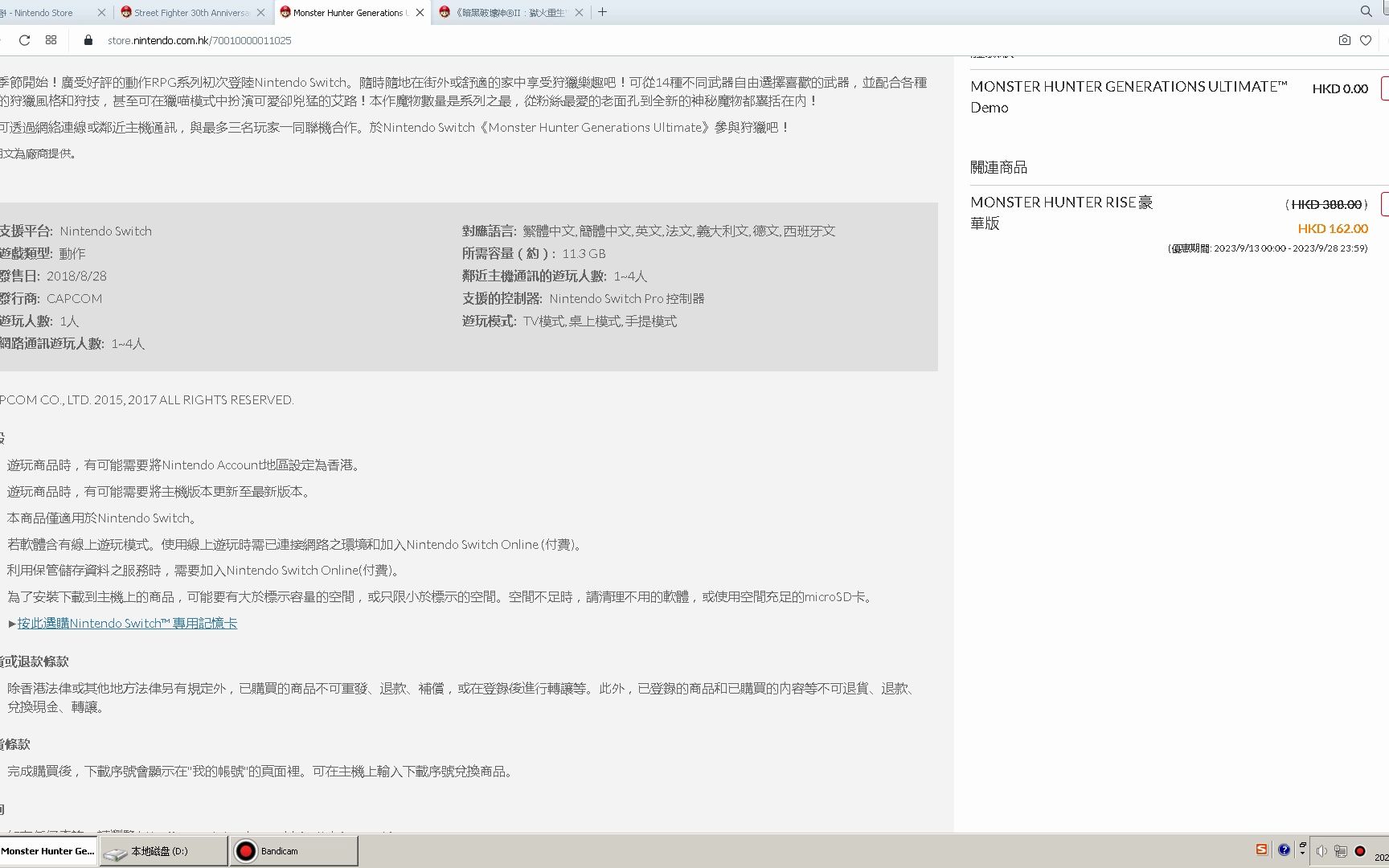This screenshot has height=868, width=1389.
Task: Reload the current page
Action: pyautogui.click(x=24, y=40)
